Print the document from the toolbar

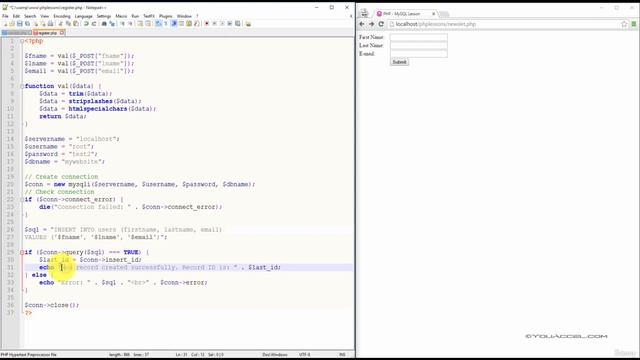pyautogui.click(x=51, y=24)
